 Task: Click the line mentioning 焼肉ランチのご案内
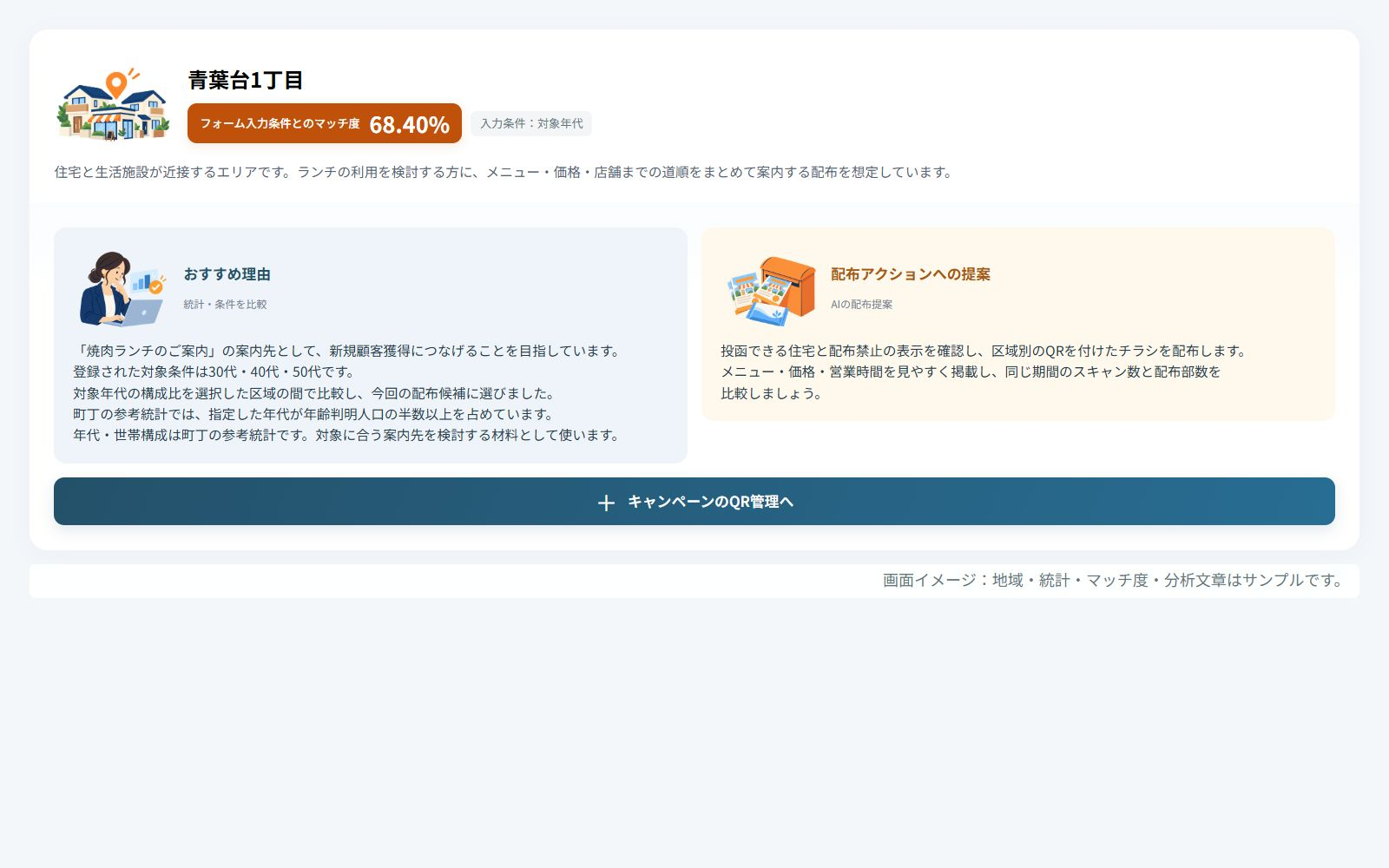pos(349,351)
